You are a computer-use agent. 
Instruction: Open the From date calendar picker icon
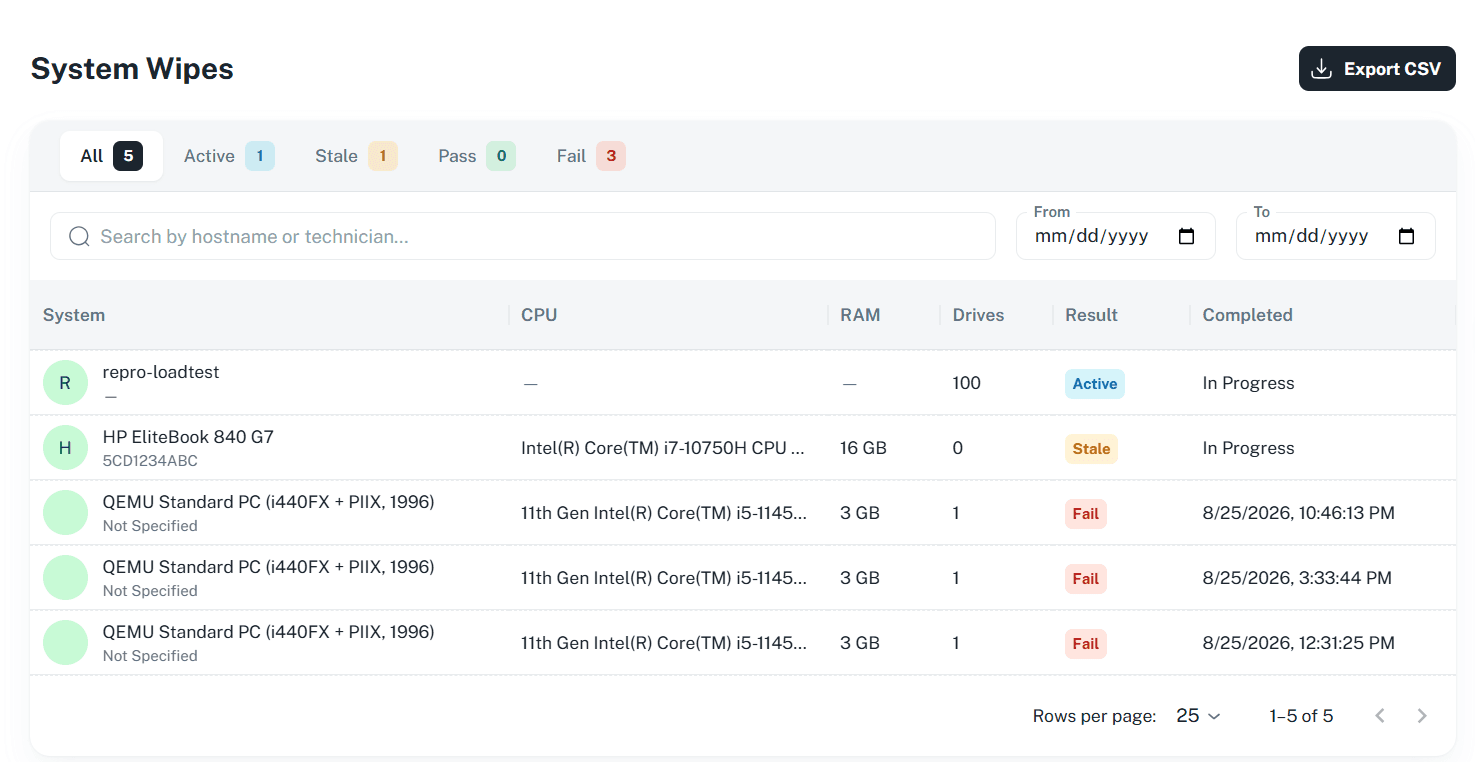coord(1186,237)
